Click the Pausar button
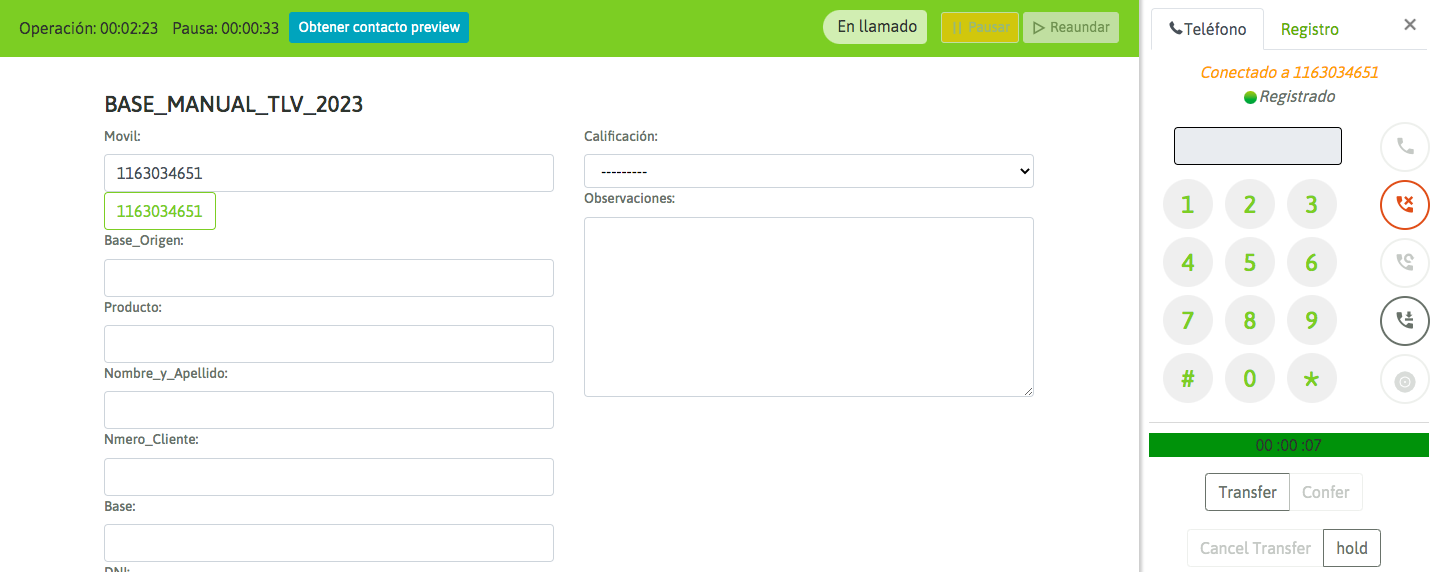Screen dimensions: 1438x572 979,27
